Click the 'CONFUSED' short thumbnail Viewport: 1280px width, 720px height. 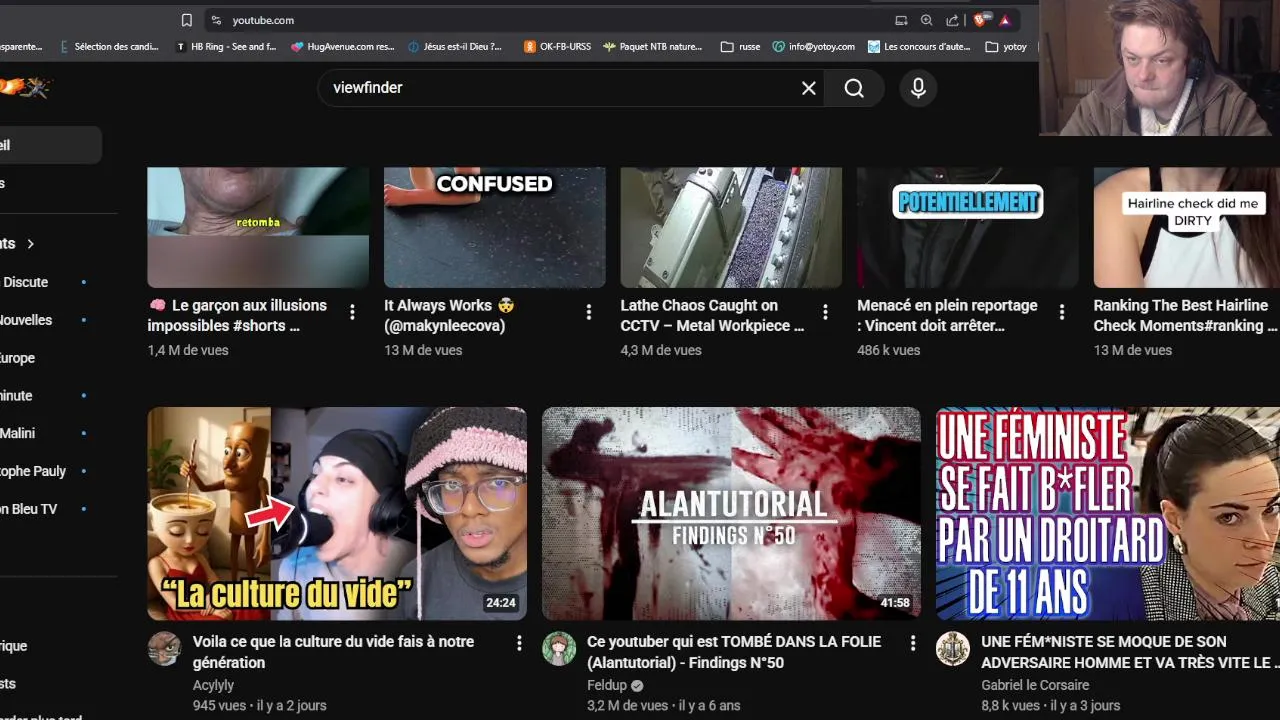click(x=494, y=227)
